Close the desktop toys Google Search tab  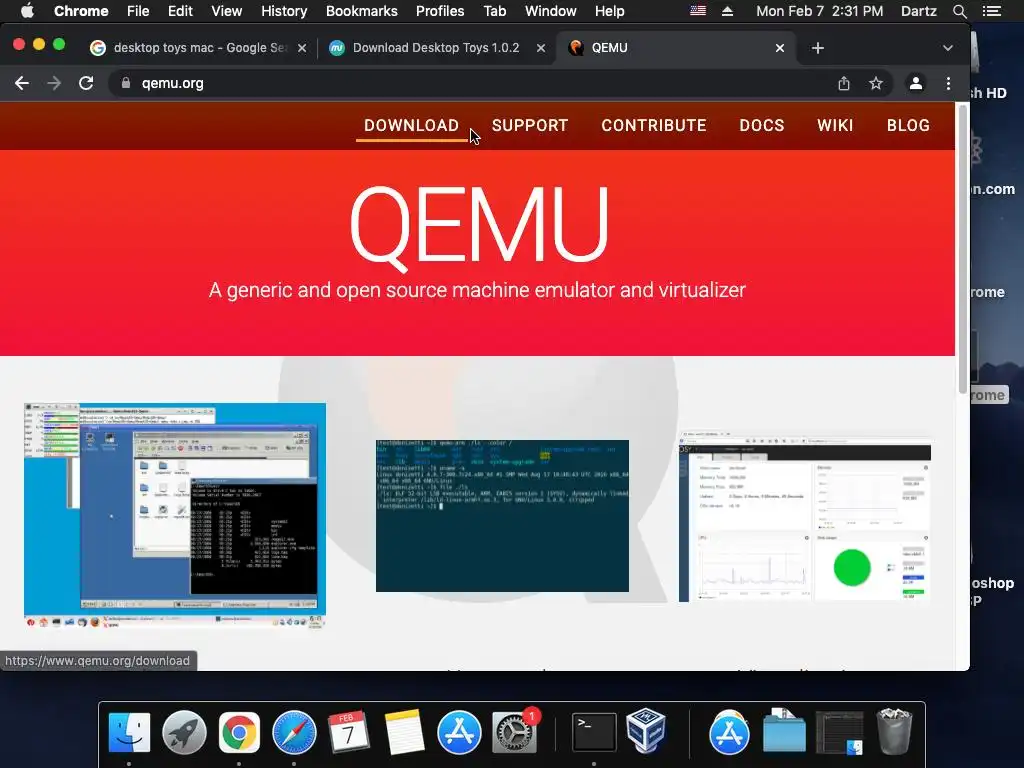pyautogui.click(x=302, y=48)
